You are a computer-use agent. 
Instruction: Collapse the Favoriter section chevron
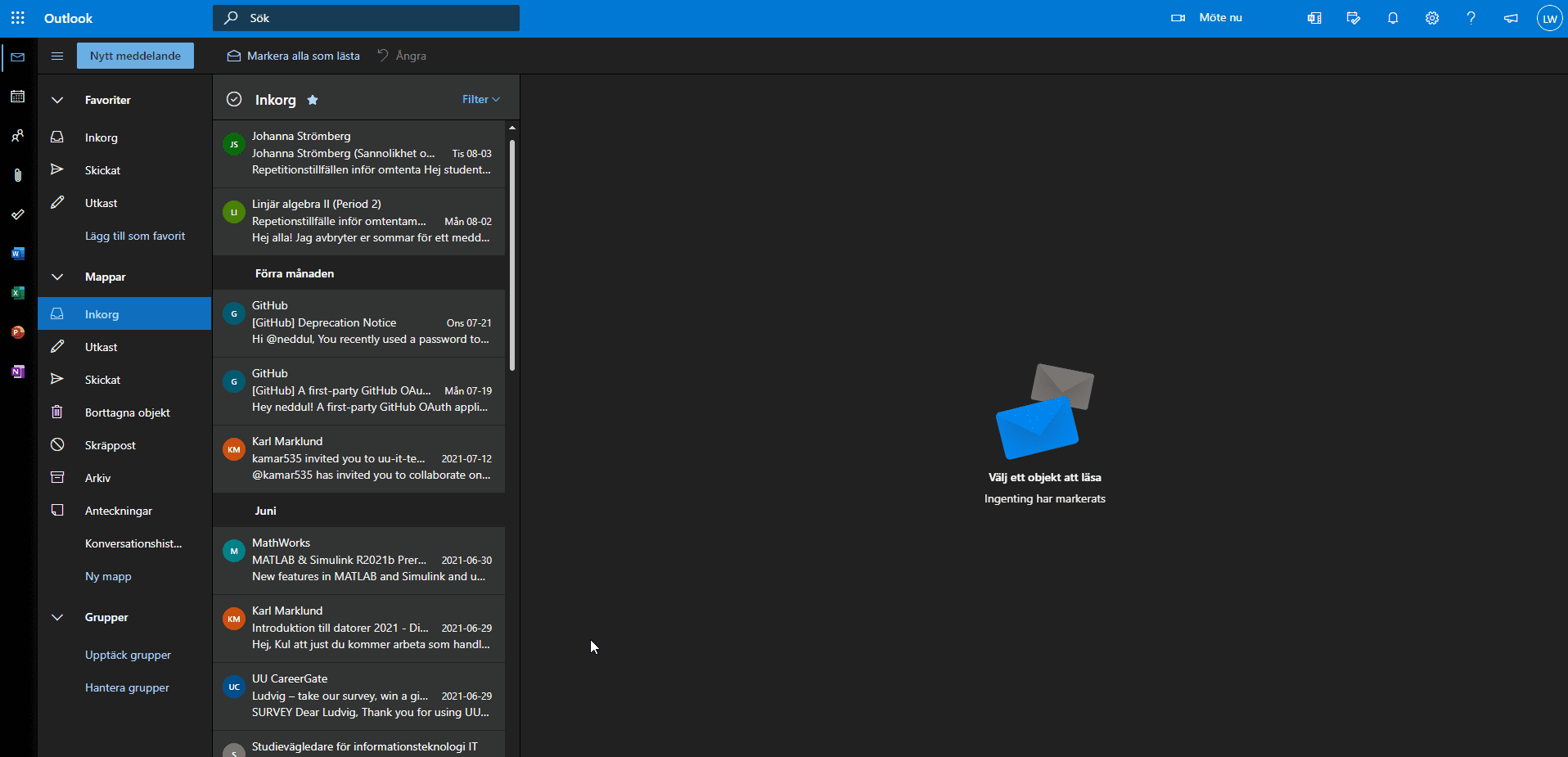pyautogui.click(x=57, y=100)
